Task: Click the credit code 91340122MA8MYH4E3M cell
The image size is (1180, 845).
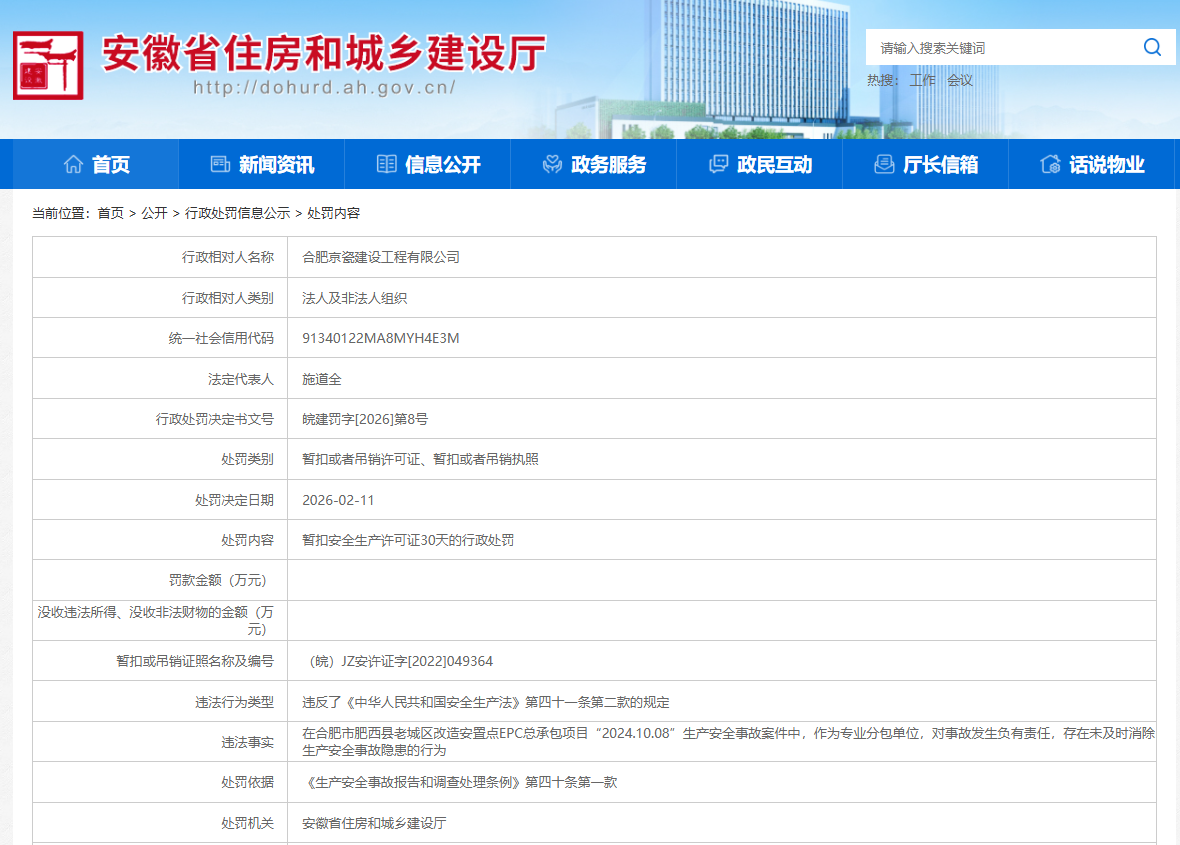Action: point(381,338)
